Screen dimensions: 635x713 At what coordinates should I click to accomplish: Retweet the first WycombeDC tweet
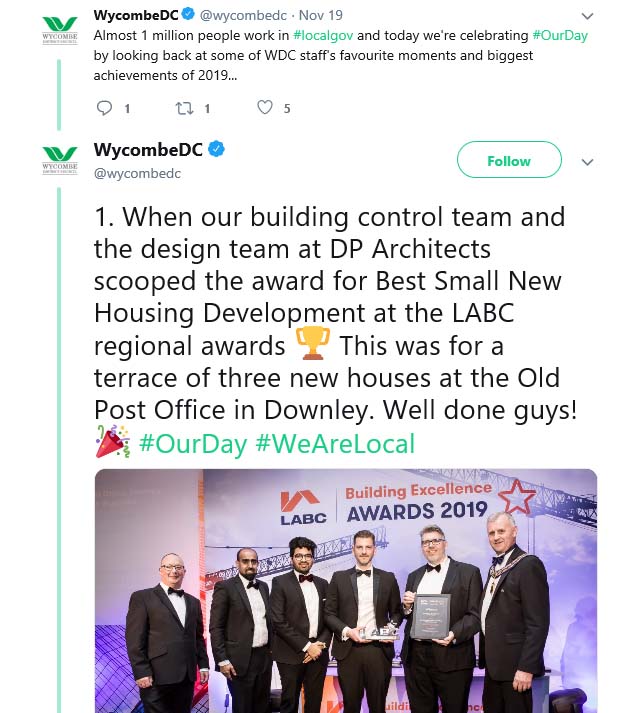pyautogui.click(x=184, y=108)
